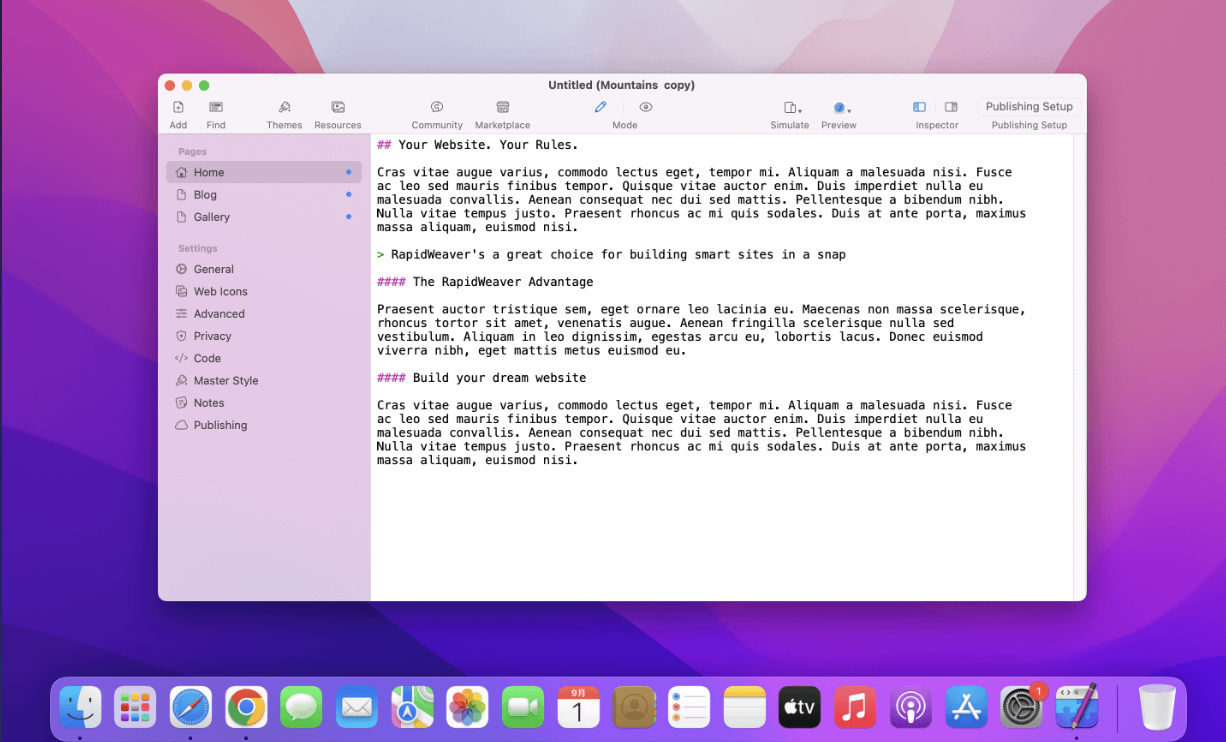Click the editor's vertical scrollbar track
This screenshot has height=742, width=1226.
1080,368
